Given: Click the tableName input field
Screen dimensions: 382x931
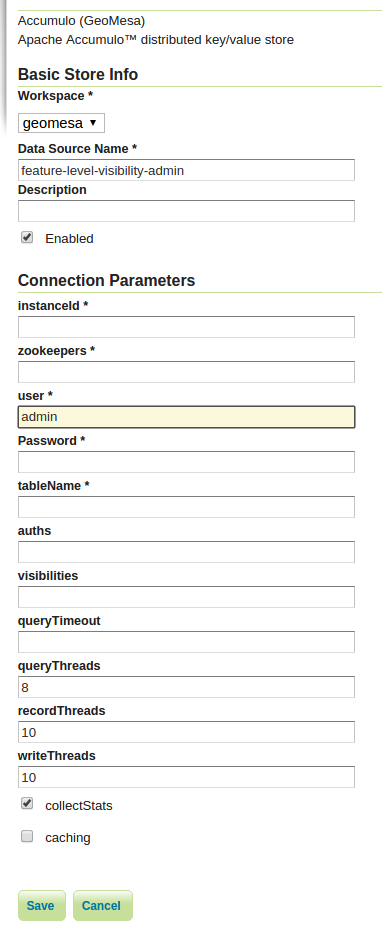Looking at the screenshot, I should click(x=187, y=507).
